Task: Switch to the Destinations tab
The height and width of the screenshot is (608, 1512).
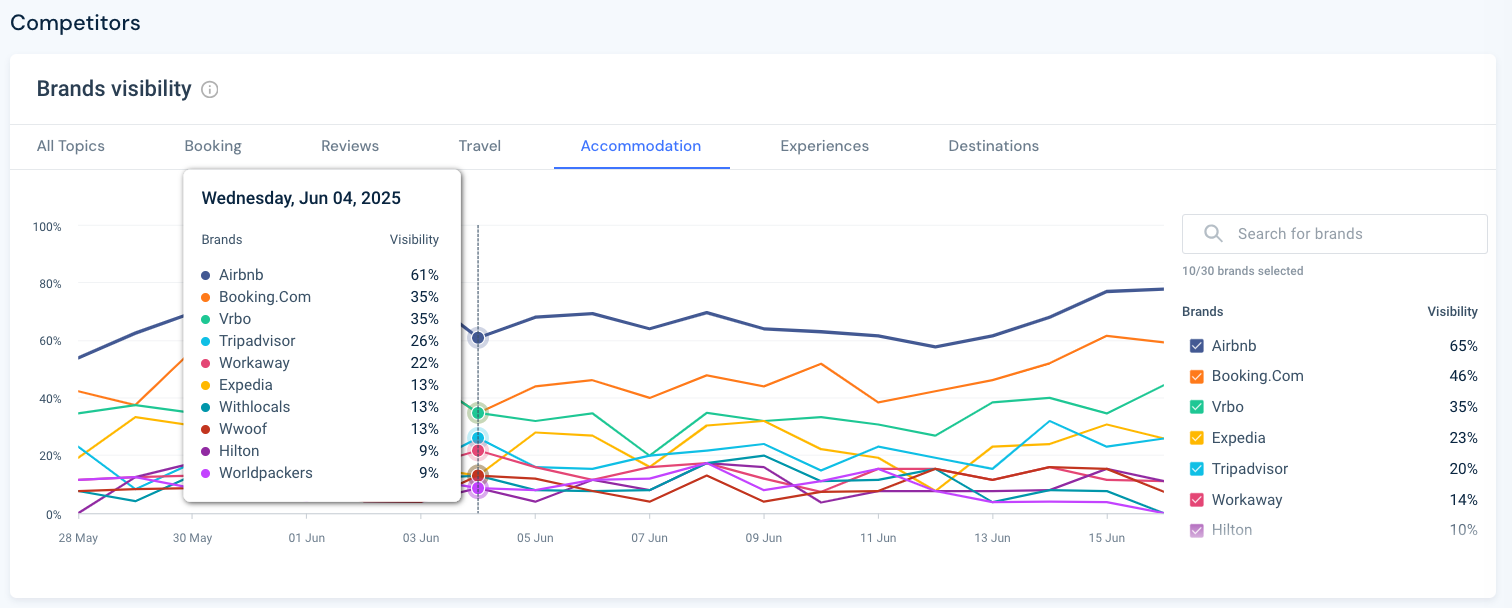Action: click(x=994, y=146)
